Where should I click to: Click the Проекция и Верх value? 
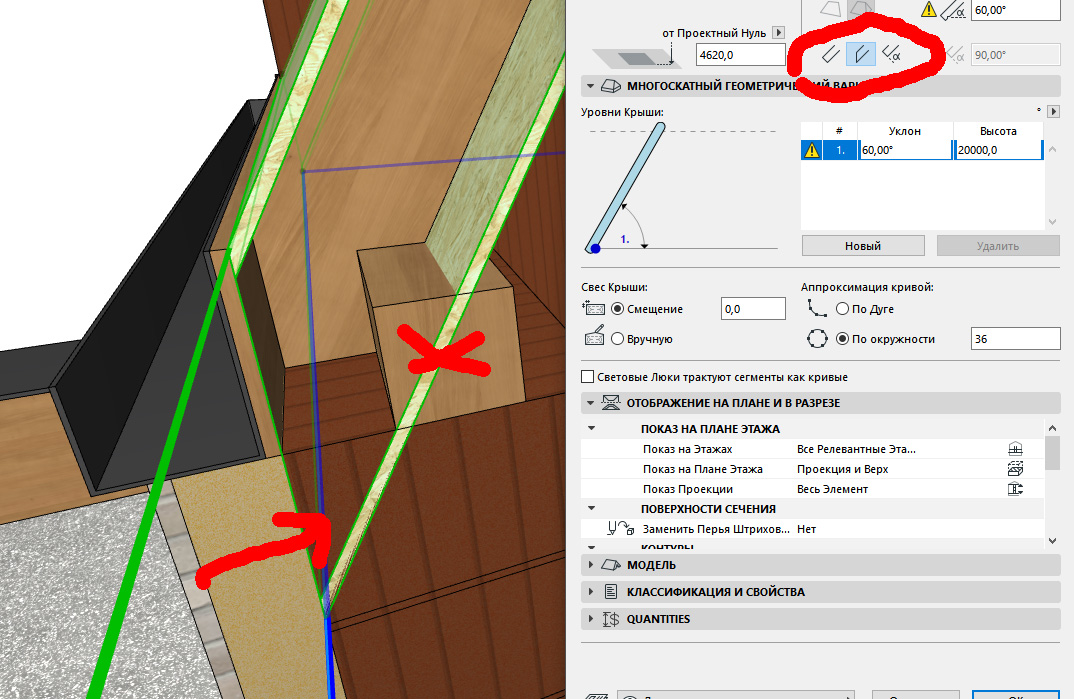tap(842, 469)
